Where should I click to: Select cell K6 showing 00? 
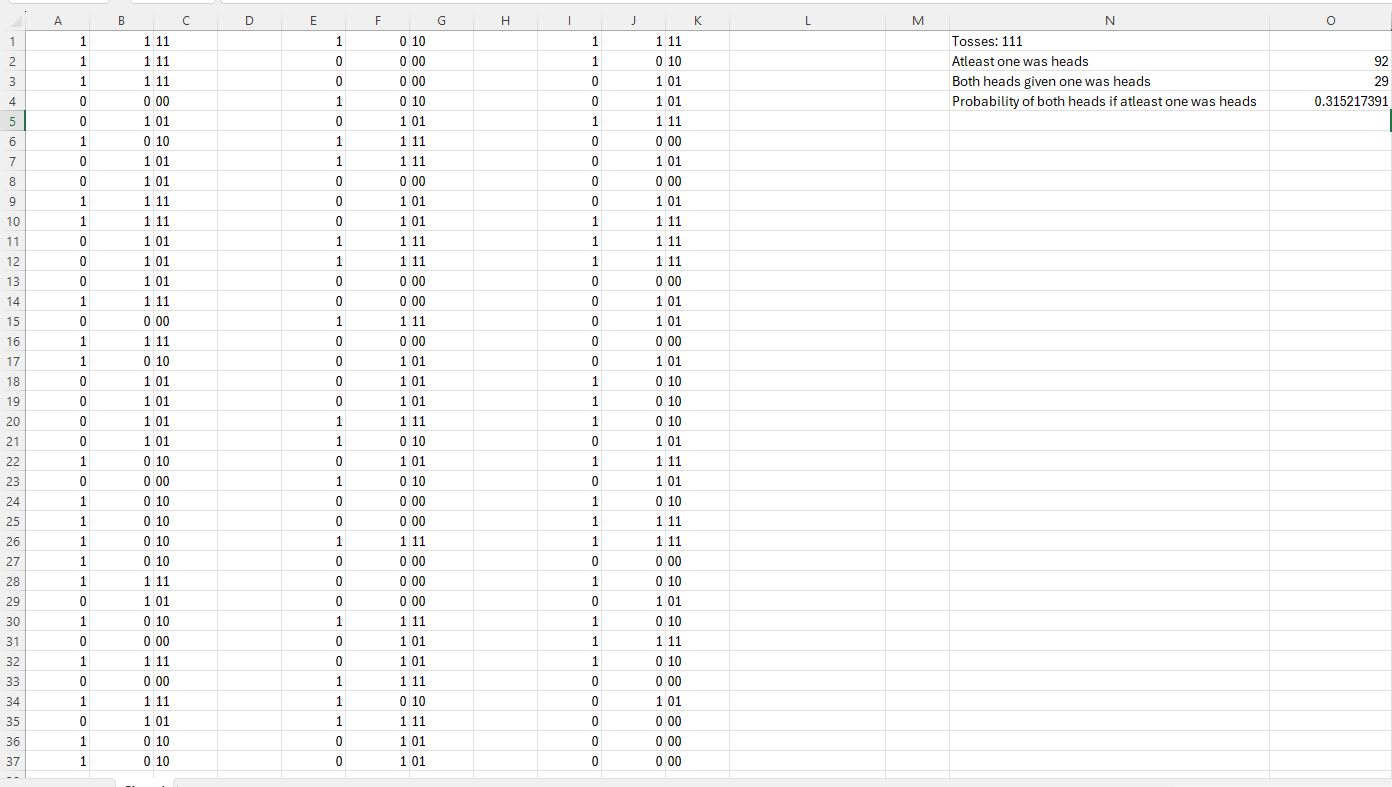[x=697, y=141]
